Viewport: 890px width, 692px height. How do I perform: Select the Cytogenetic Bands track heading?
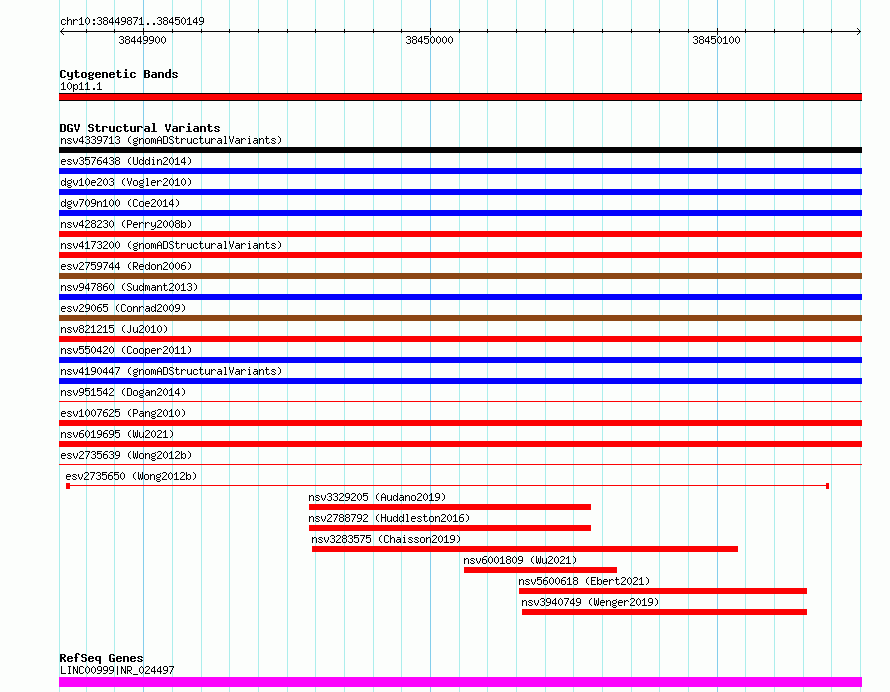pos(119,74)
